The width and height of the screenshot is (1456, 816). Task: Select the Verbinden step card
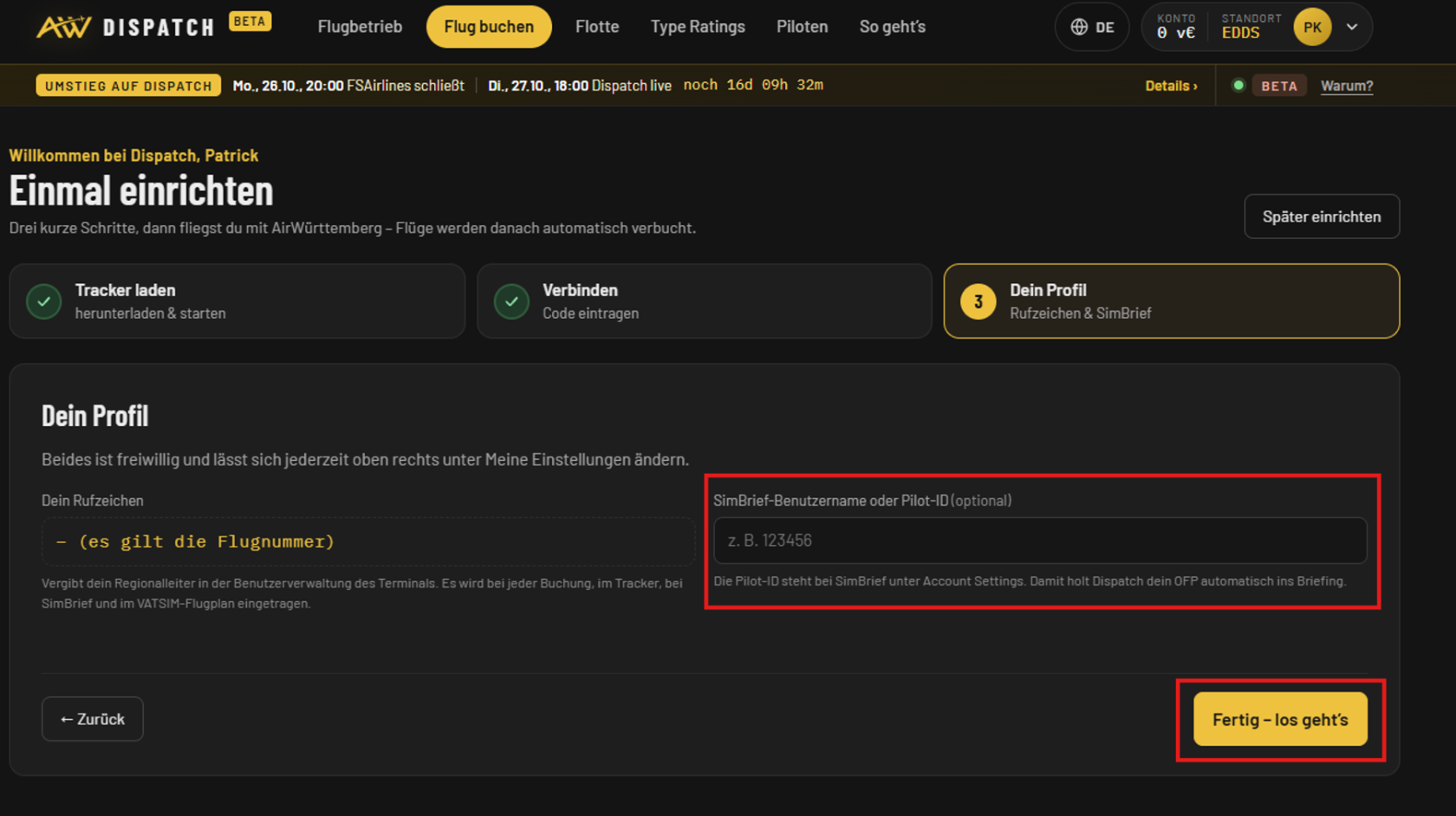pos(705,301)
